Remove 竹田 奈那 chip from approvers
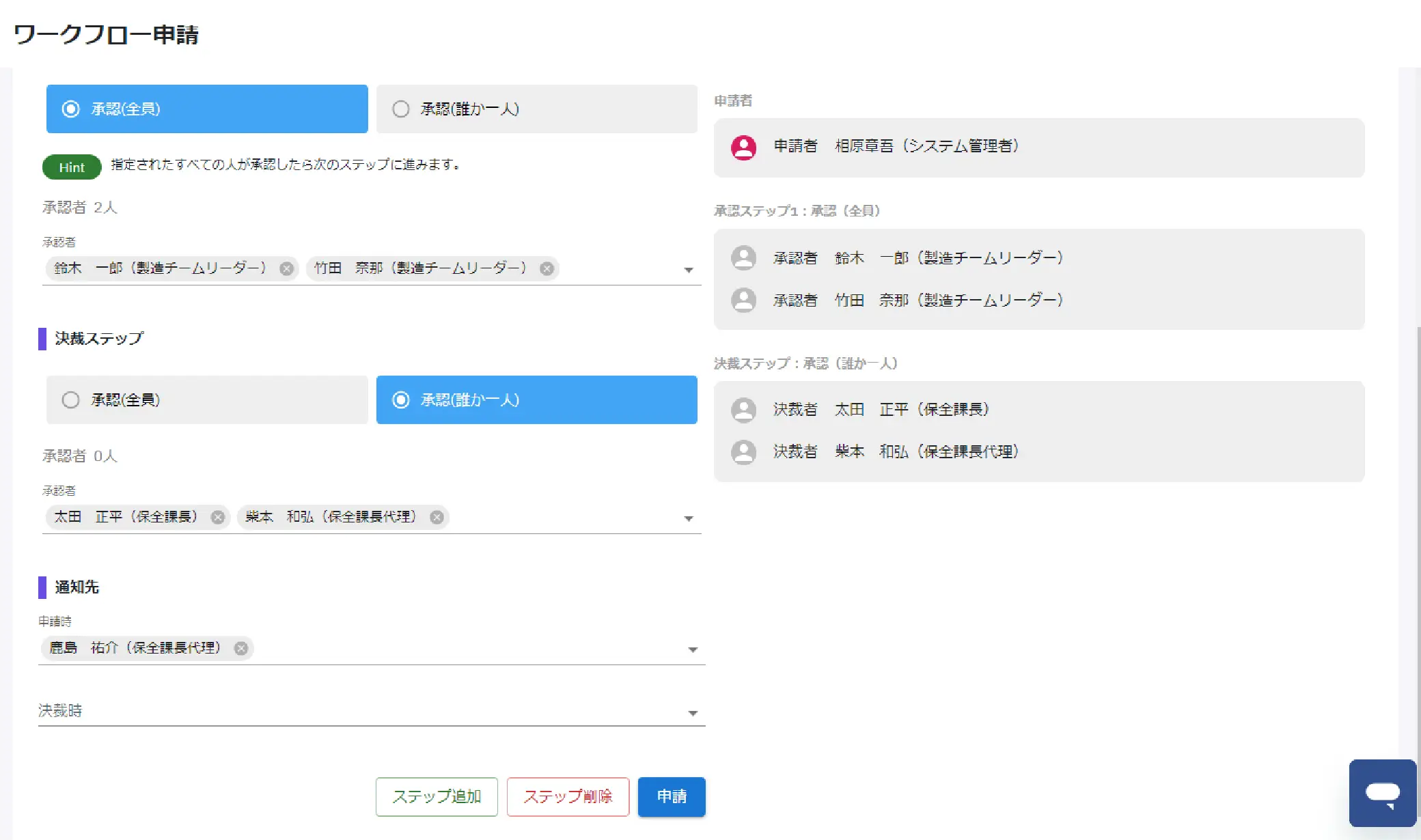The width and height of the screenshot is (1421, 840). pyautogui.click(x=547, y=268)
